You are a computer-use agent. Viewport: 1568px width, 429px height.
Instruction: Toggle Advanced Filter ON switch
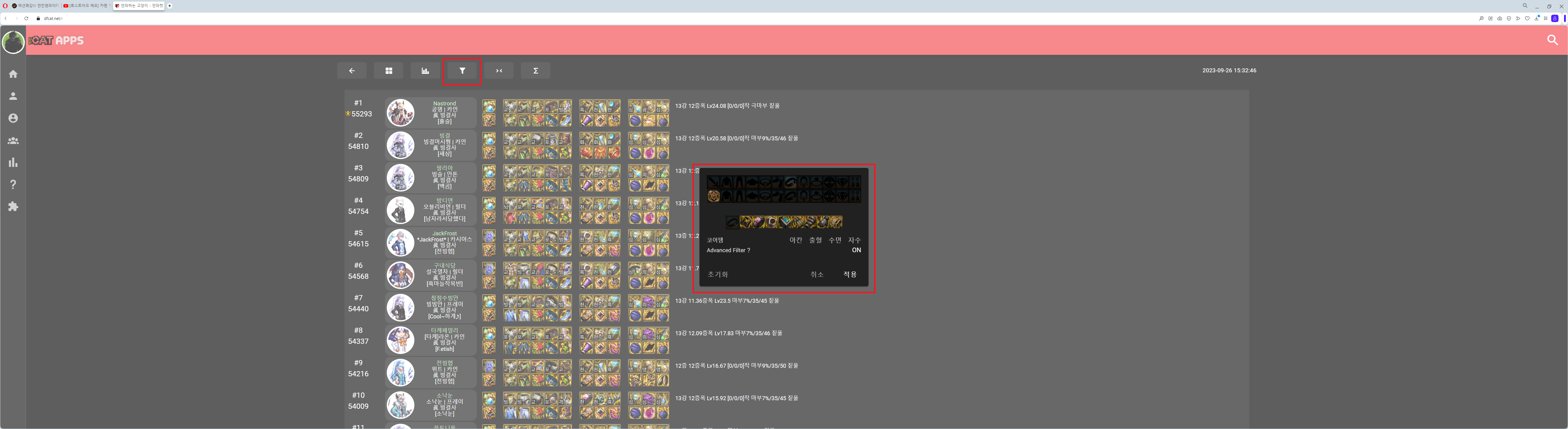click(856, 250)
